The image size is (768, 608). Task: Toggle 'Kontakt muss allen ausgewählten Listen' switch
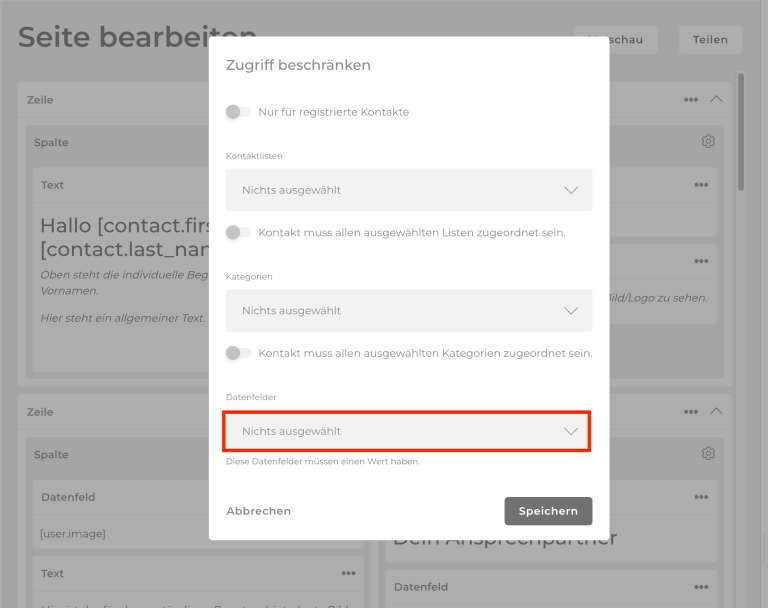click(x=238, y=233)
